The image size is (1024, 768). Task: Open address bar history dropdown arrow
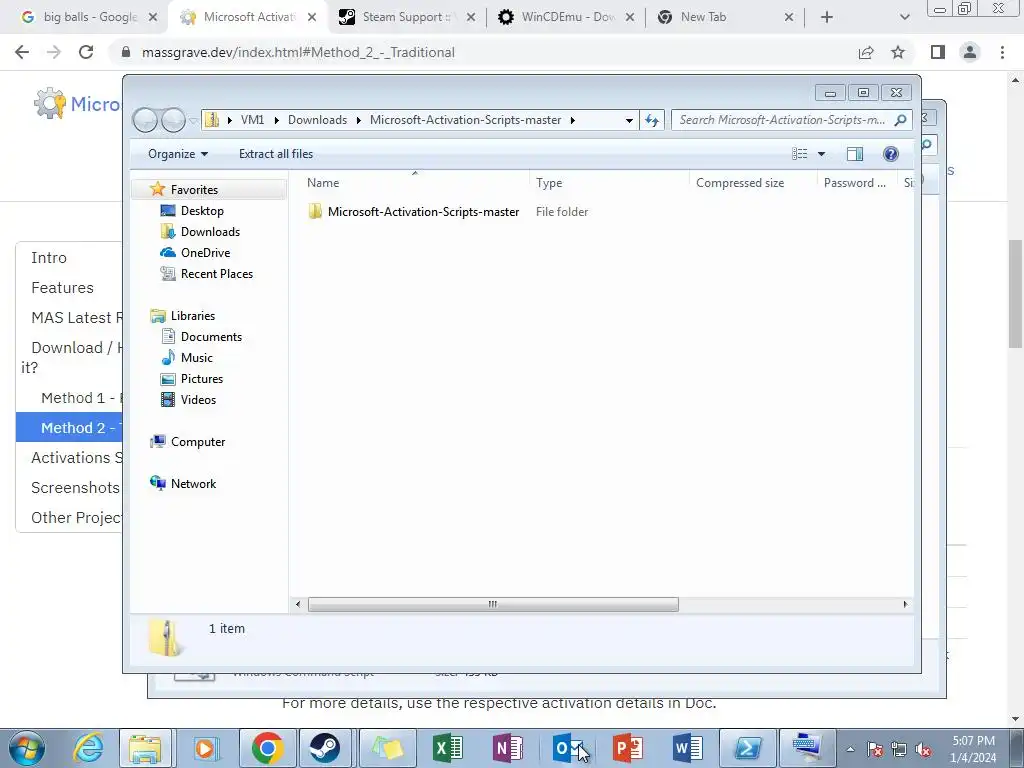[x=628, y=120]
